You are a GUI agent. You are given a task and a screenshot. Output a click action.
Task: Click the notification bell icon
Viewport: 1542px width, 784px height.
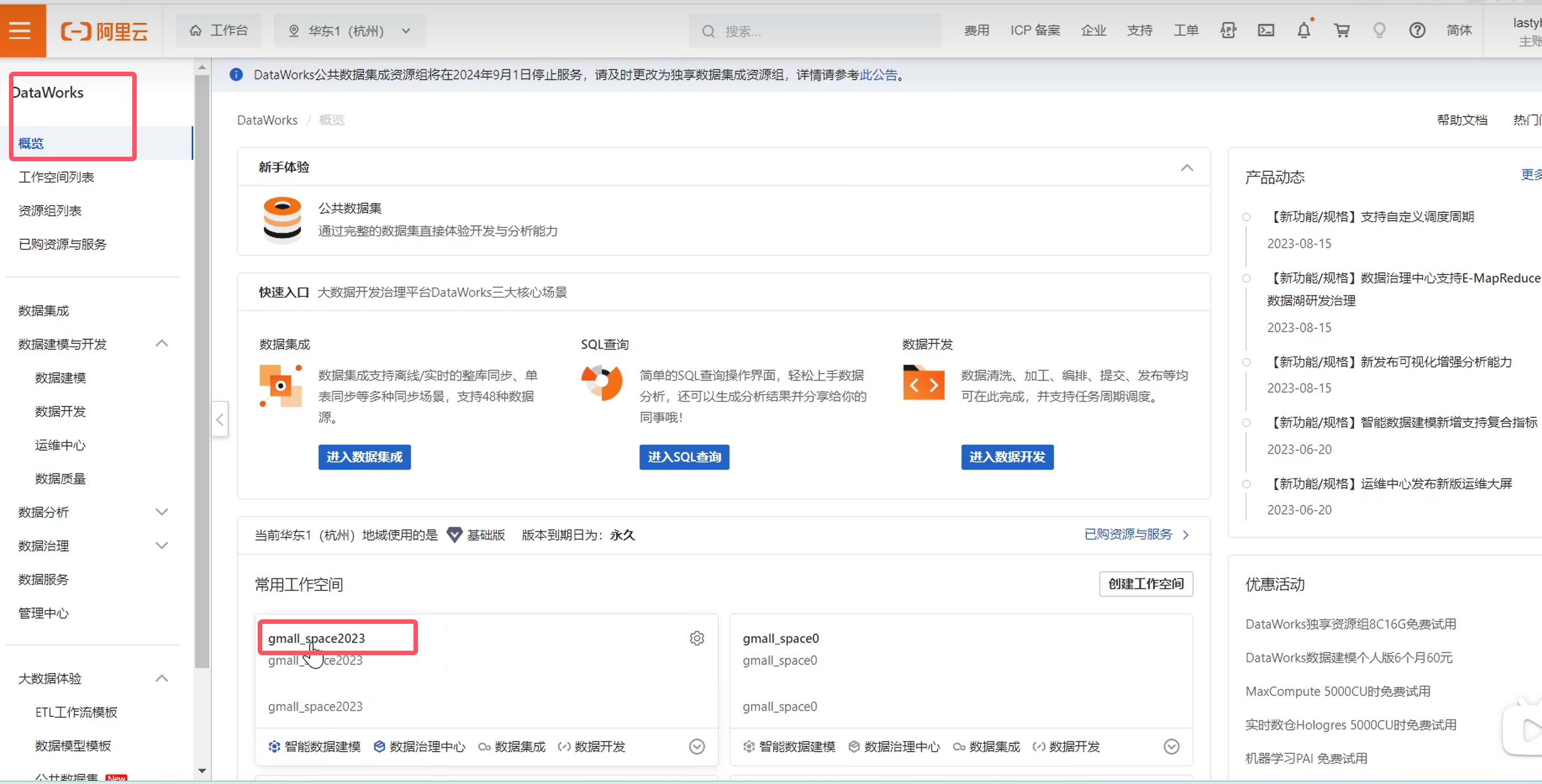tap(1303, 31)
